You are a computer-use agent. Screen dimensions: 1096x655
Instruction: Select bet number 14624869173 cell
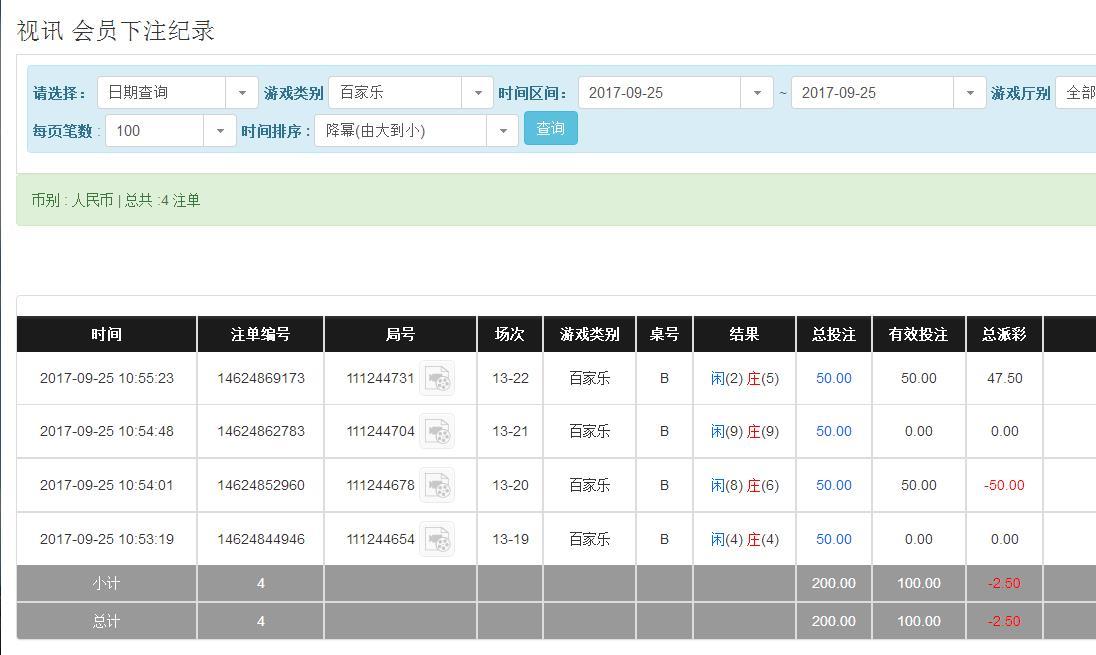pos(260,378)
